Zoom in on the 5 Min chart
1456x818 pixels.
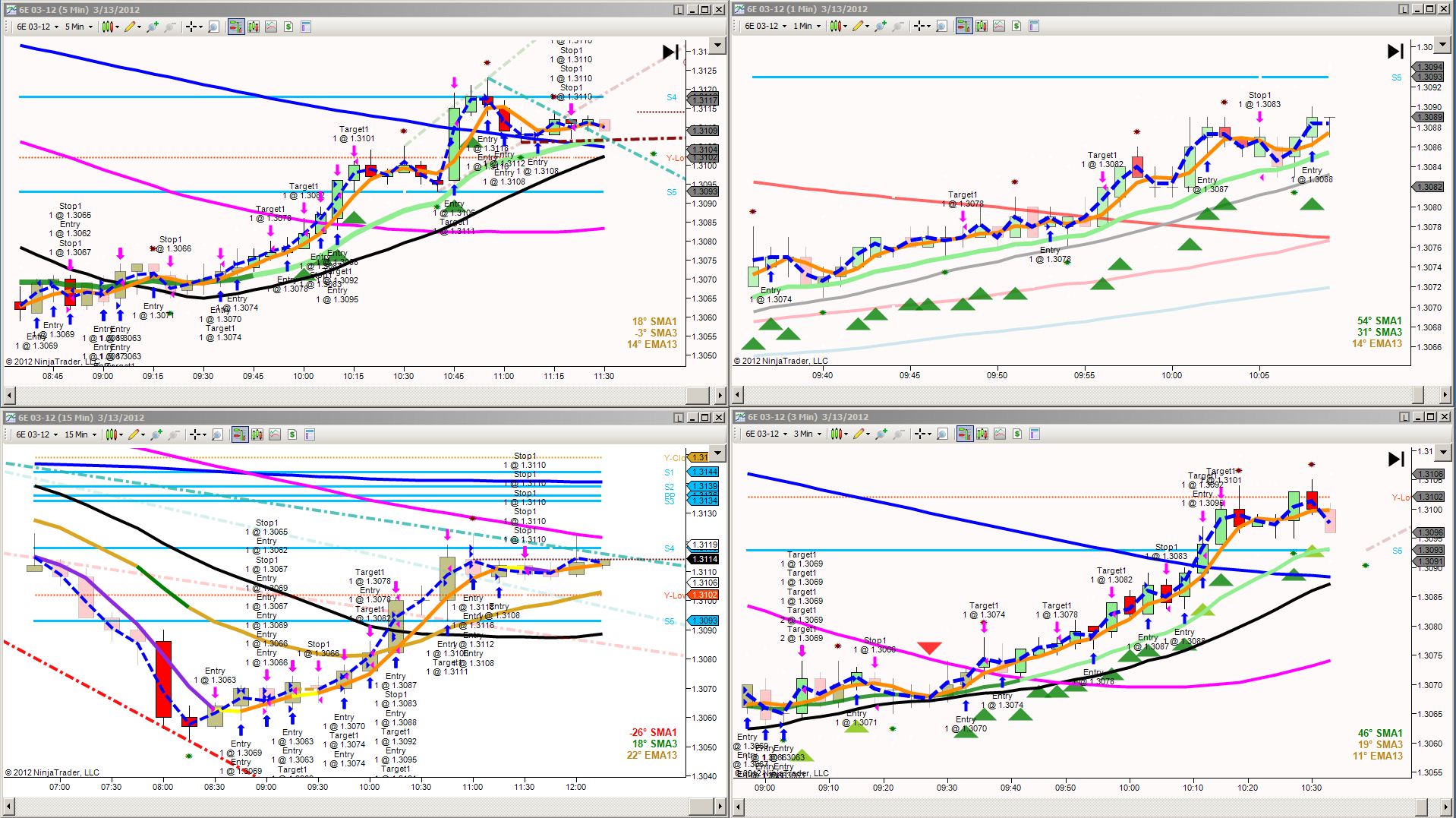point(153,27)
